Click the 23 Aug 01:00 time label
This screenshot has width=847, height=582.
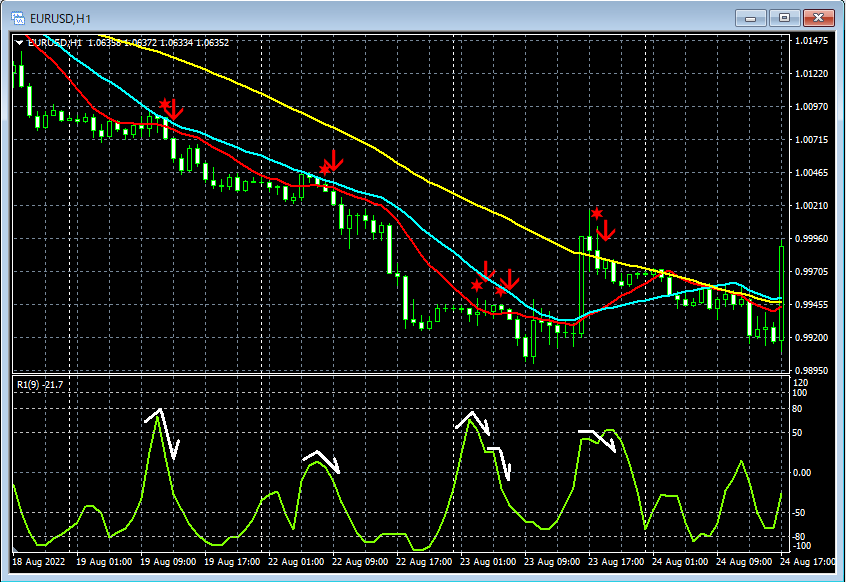click(x=488, y=561)
